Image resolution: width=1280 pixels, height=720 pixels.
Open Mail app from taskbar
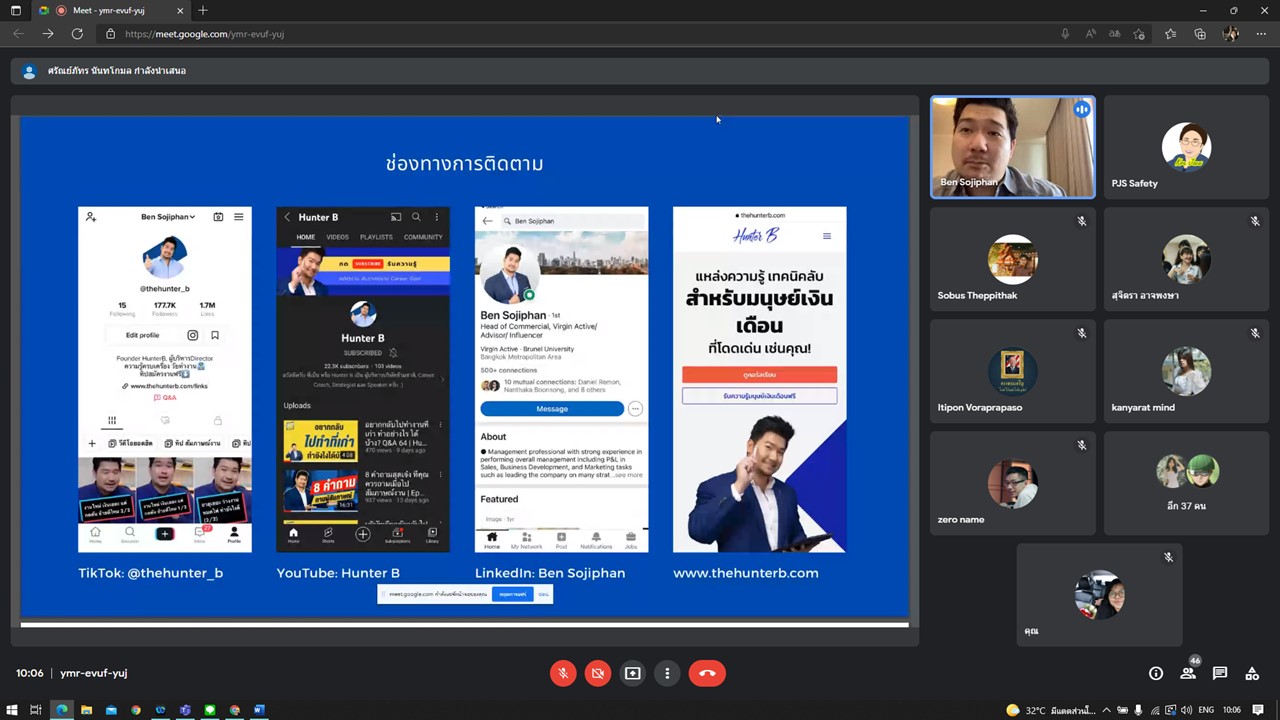coord(111,710)
